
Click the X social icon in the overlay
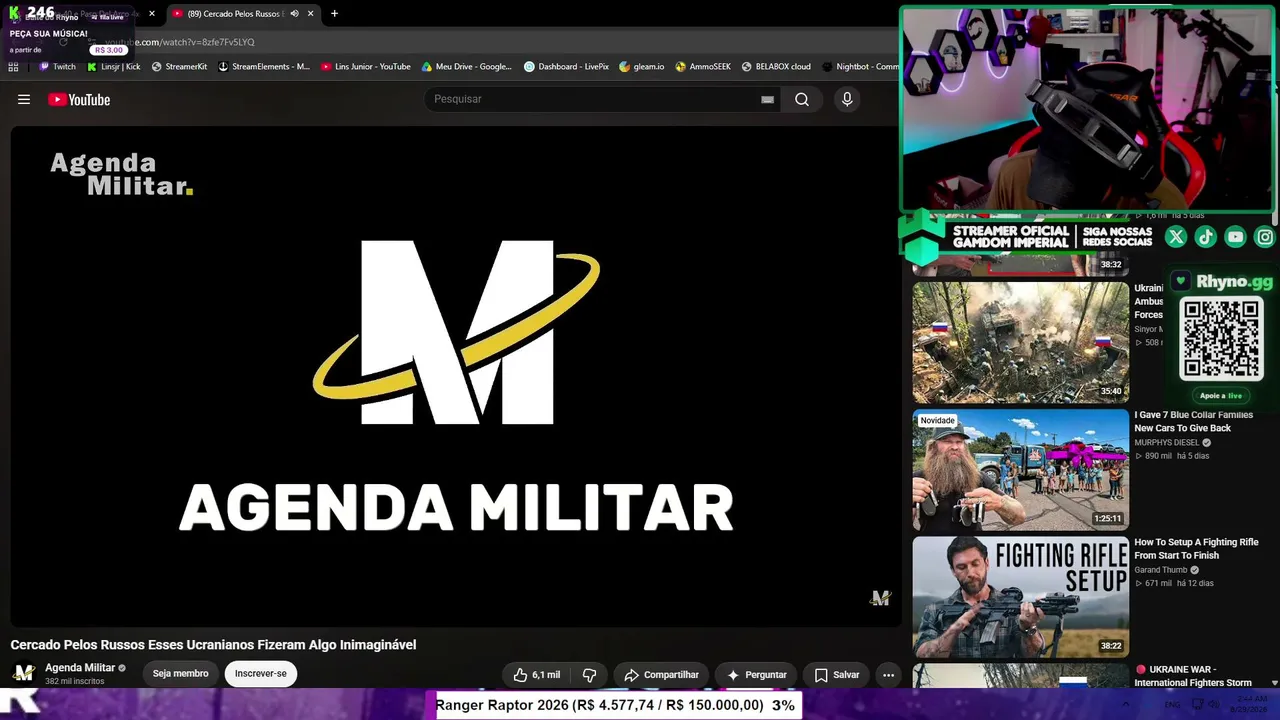(x=1176, y=237)
